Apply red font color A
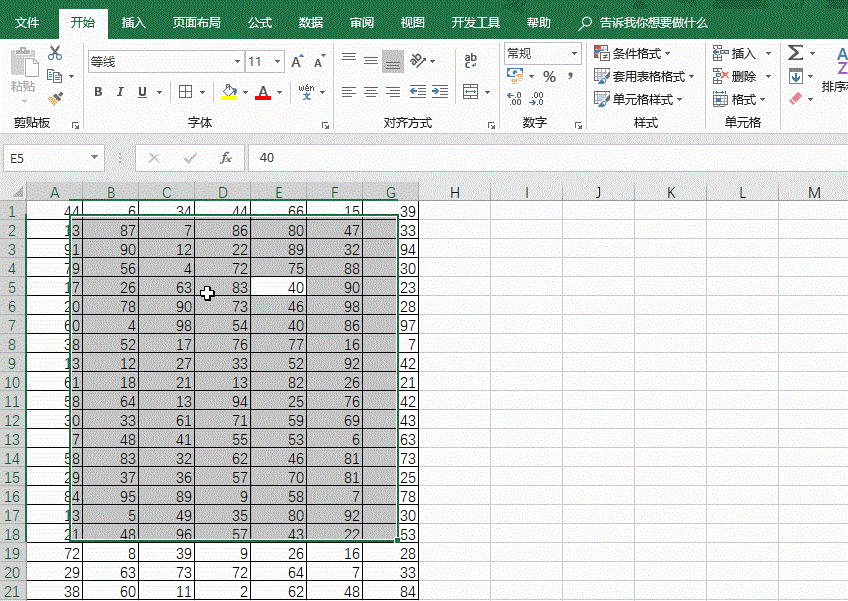Screen dimensions: 848x601 coord(263,92)
